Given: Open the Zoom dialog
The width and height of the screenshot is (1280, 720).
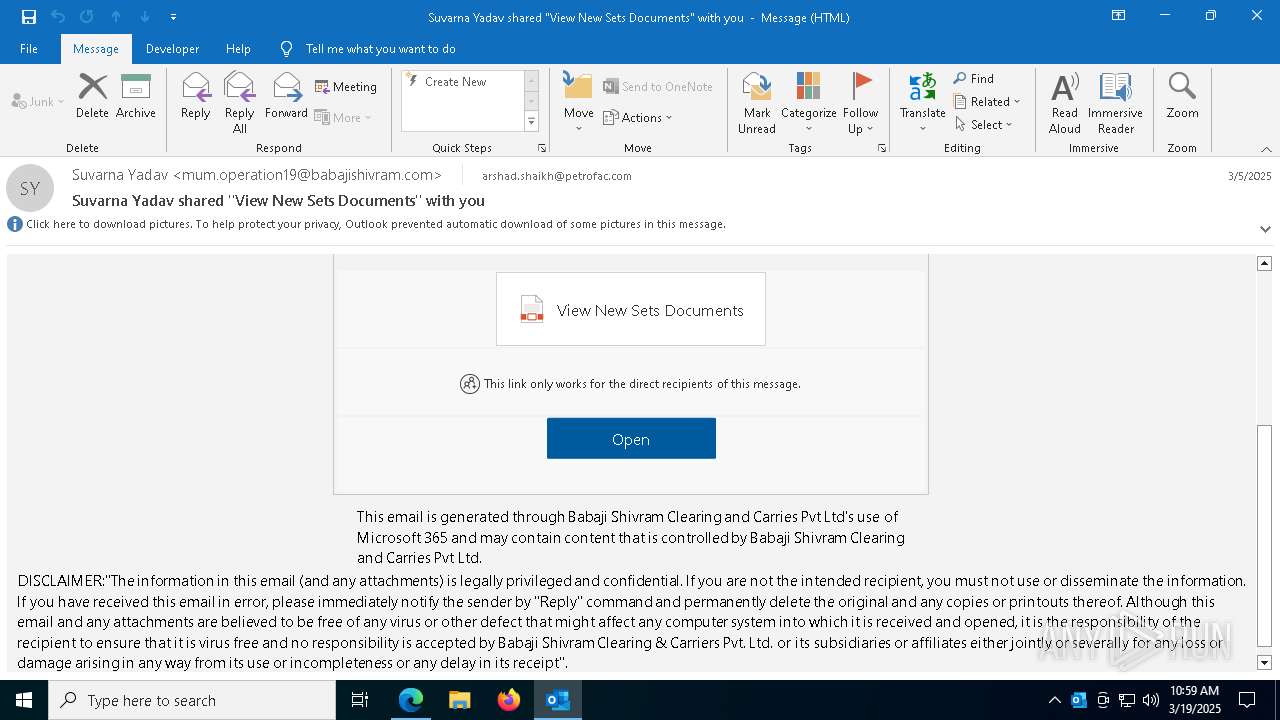Looking at the screenshot, I should (x=1182, y=97).
